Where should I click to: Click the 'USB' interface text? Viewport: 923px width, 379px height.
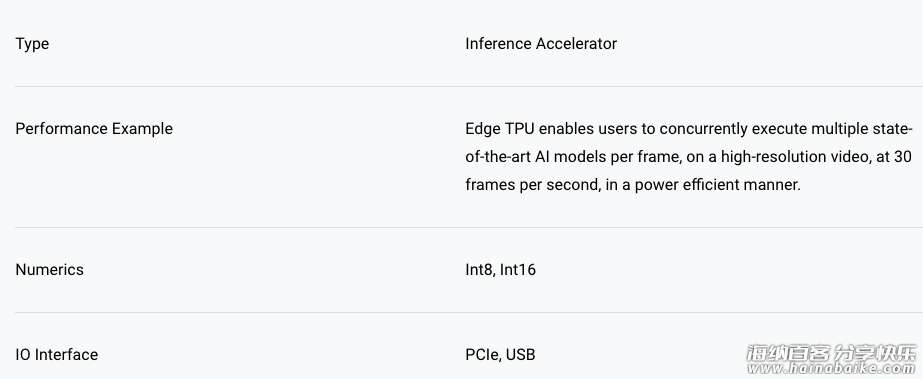[x=521, y=355]
